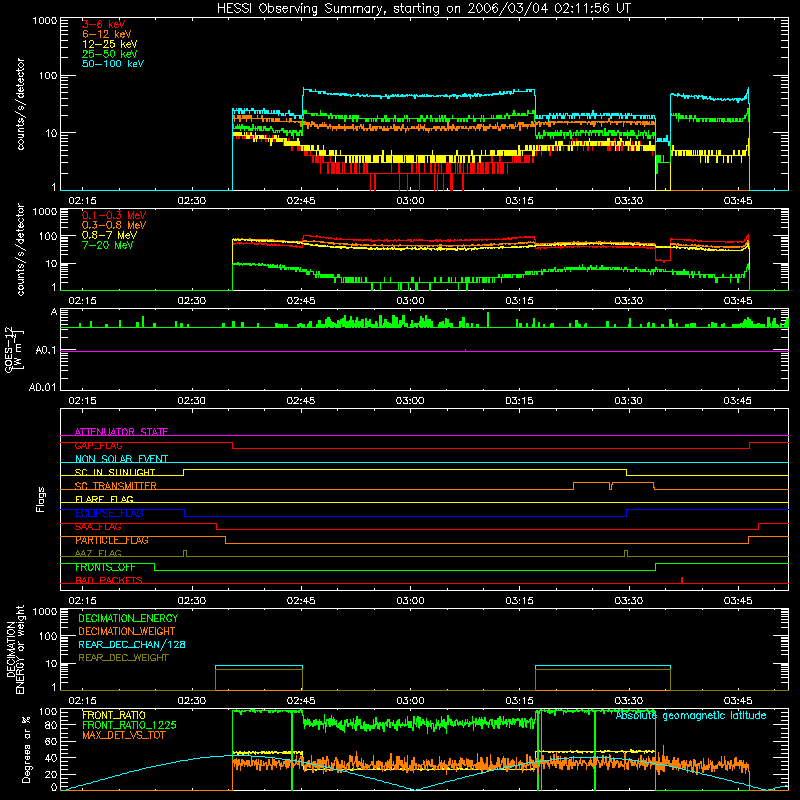
Task: Click the 03:30 tick below the decimation panel
Action: tap(629, 701)
